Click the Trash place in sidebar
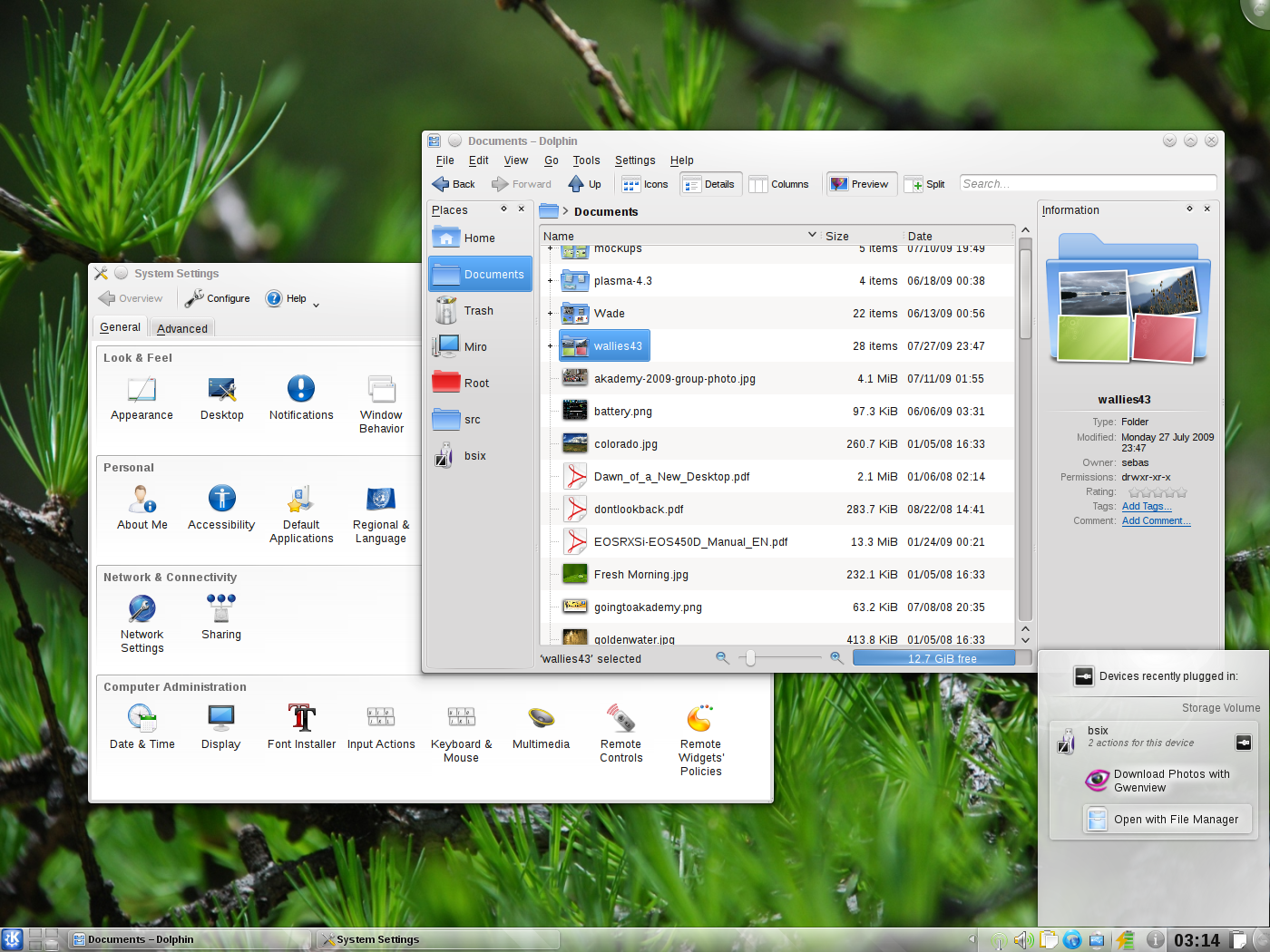The width and height of the screenshot is (1270, 952). 478,311
